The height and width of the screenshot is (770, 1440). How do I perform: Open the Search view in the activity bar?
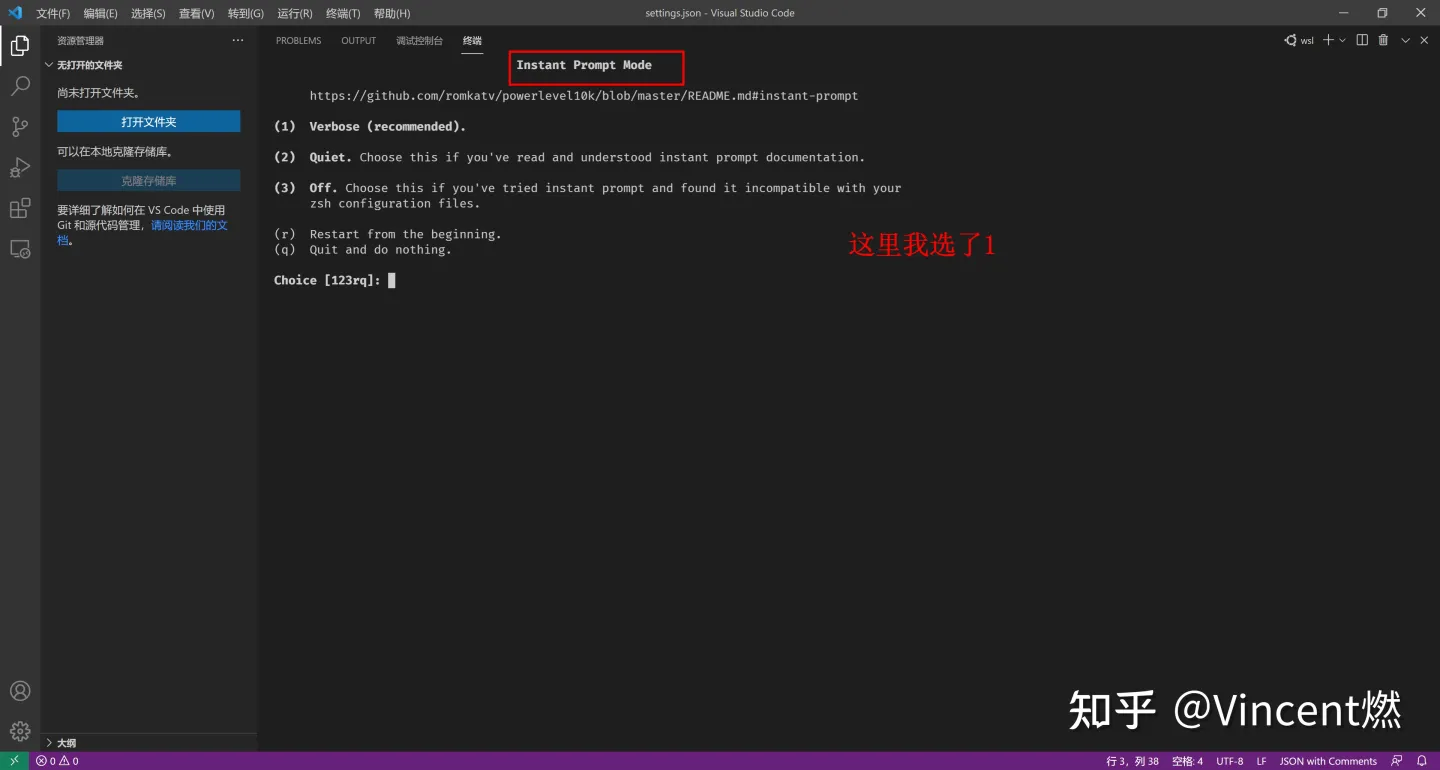coord(20,87)
